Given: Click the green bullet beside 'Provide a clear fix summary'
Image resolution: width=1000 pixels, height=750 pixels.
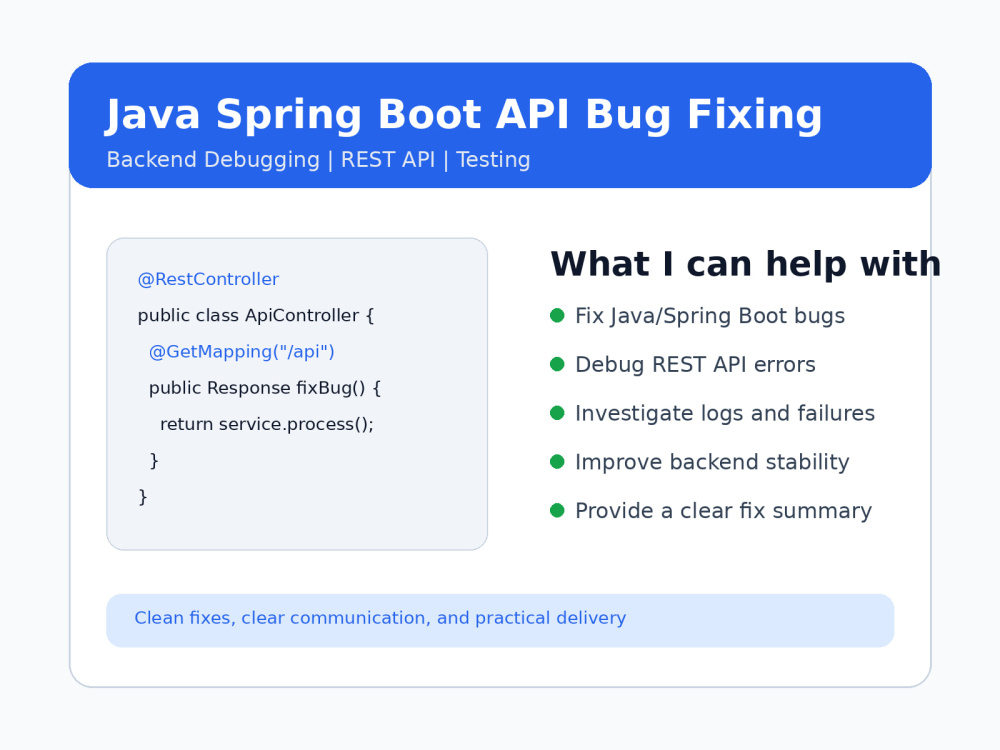Looking at the screenshot, I should (x=557, y=510).
